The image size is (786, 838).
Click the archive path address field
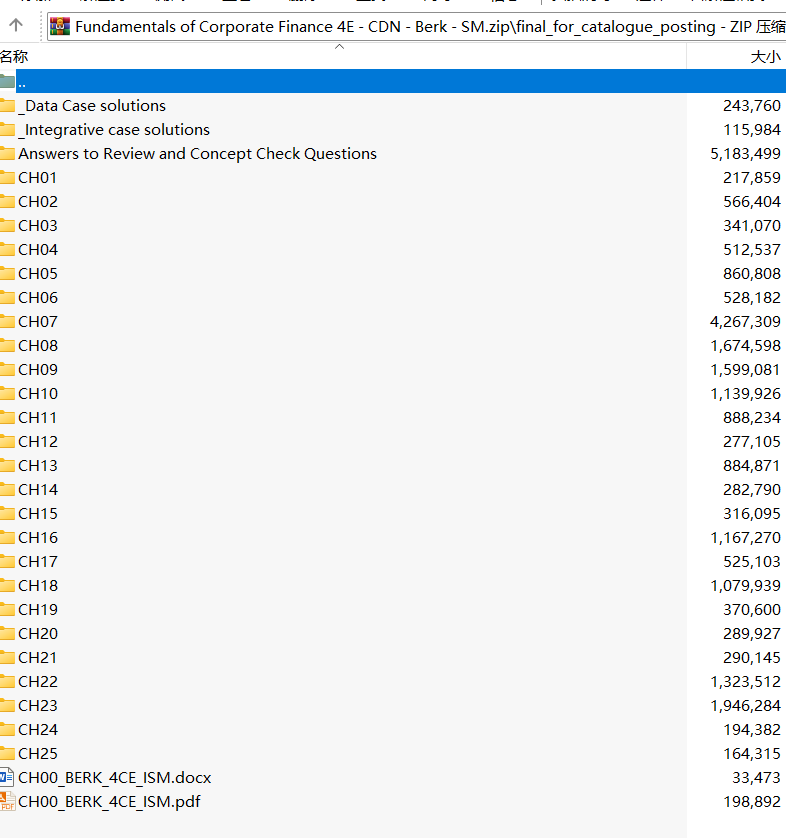coord(417,27)
